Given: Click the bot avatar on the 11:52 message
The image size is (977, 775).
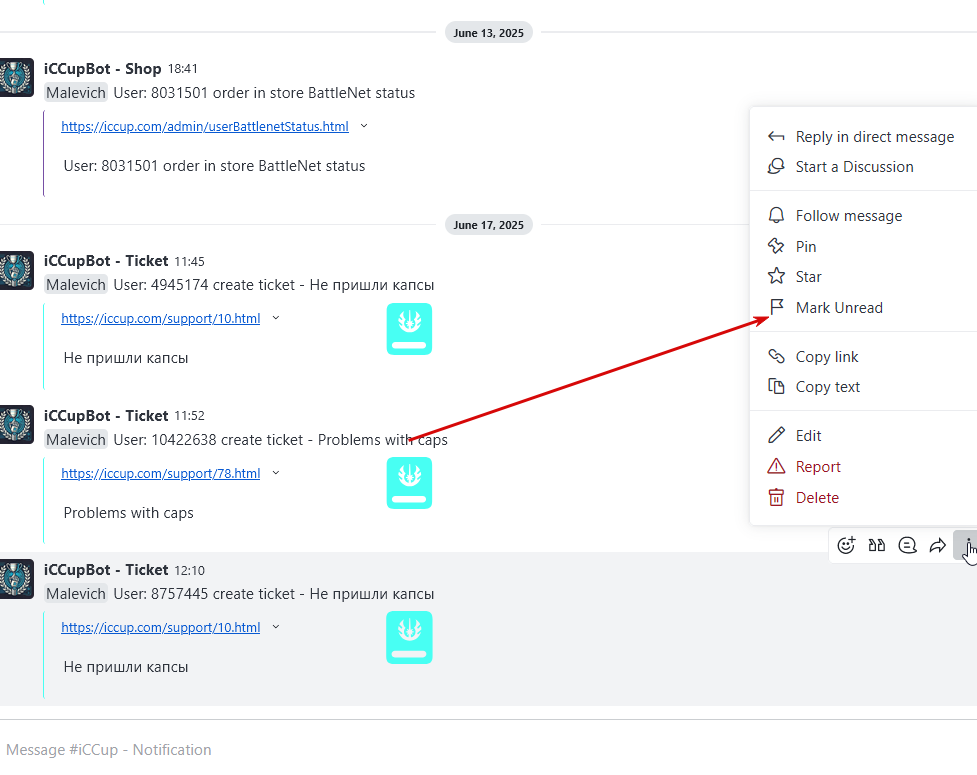Looking at the screenshot, I should point(16,424).
